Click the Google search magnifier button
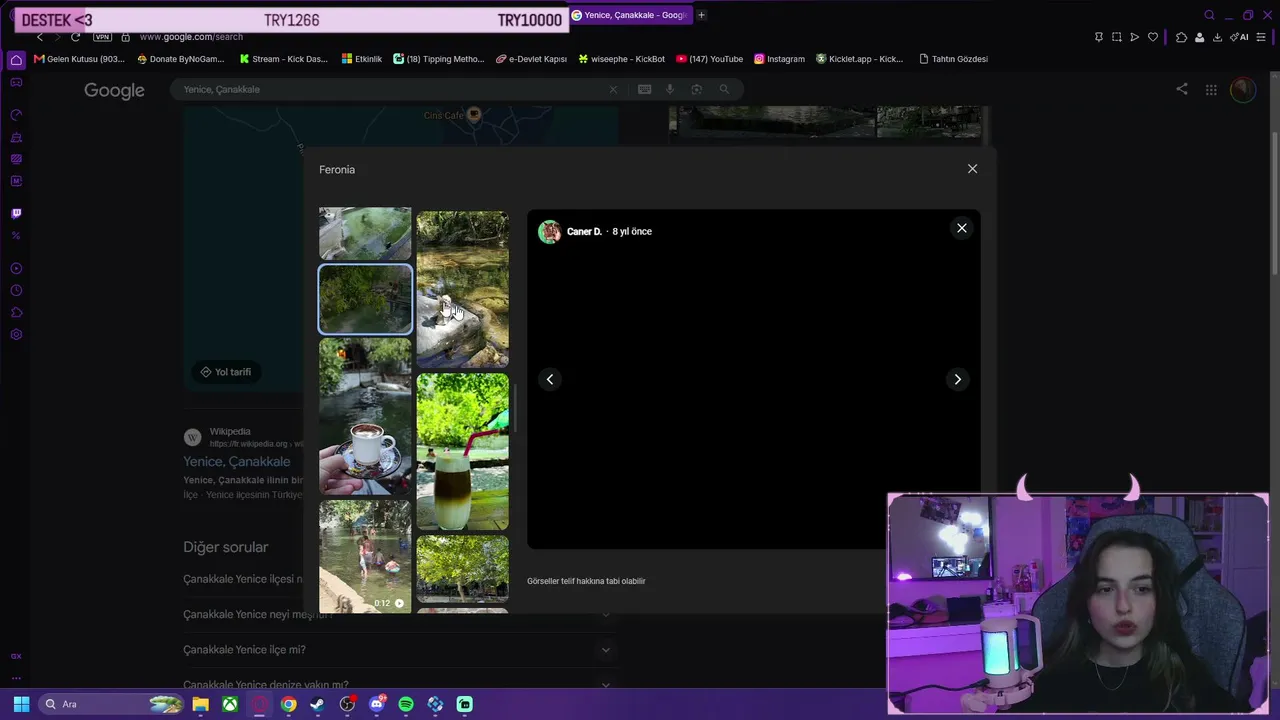 coord(724,89)
